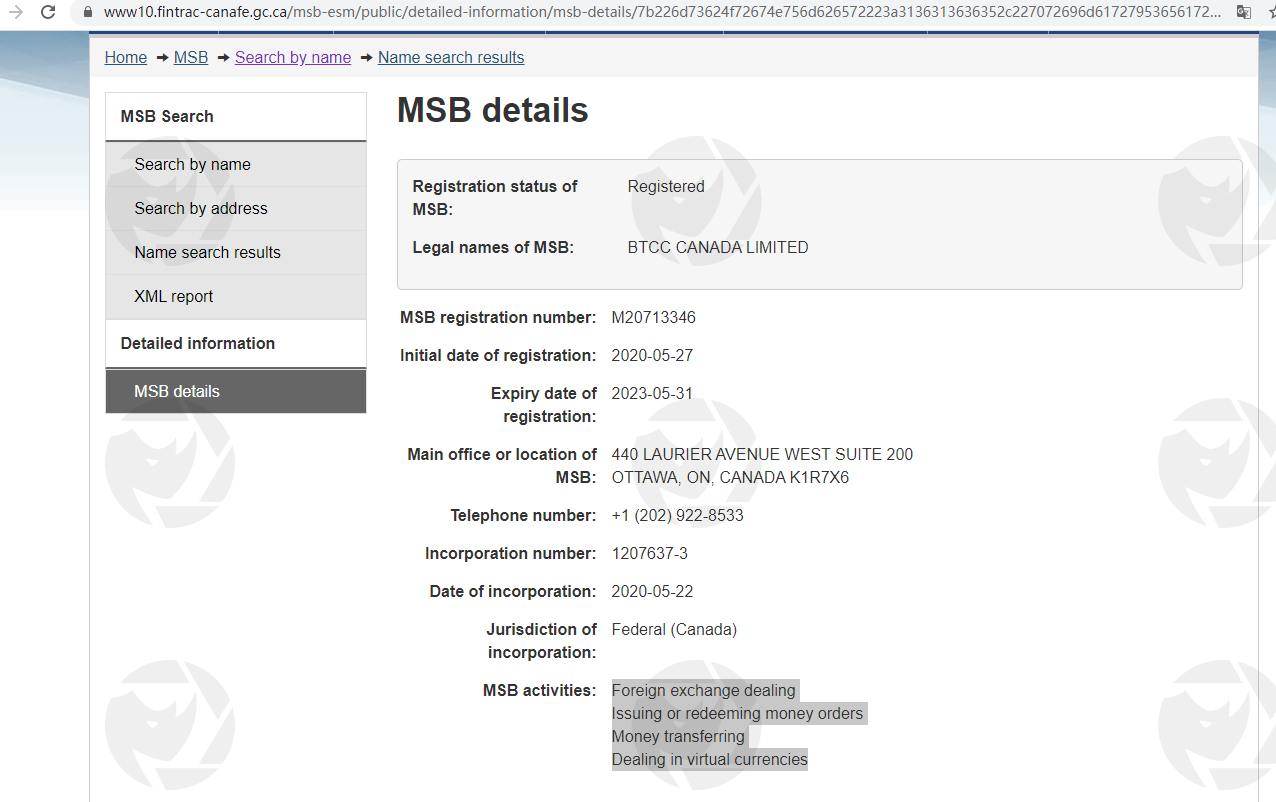The image size is (1276, 802).
Task: Click the Detailed information sidebar heading
Action: click(198, 344)
